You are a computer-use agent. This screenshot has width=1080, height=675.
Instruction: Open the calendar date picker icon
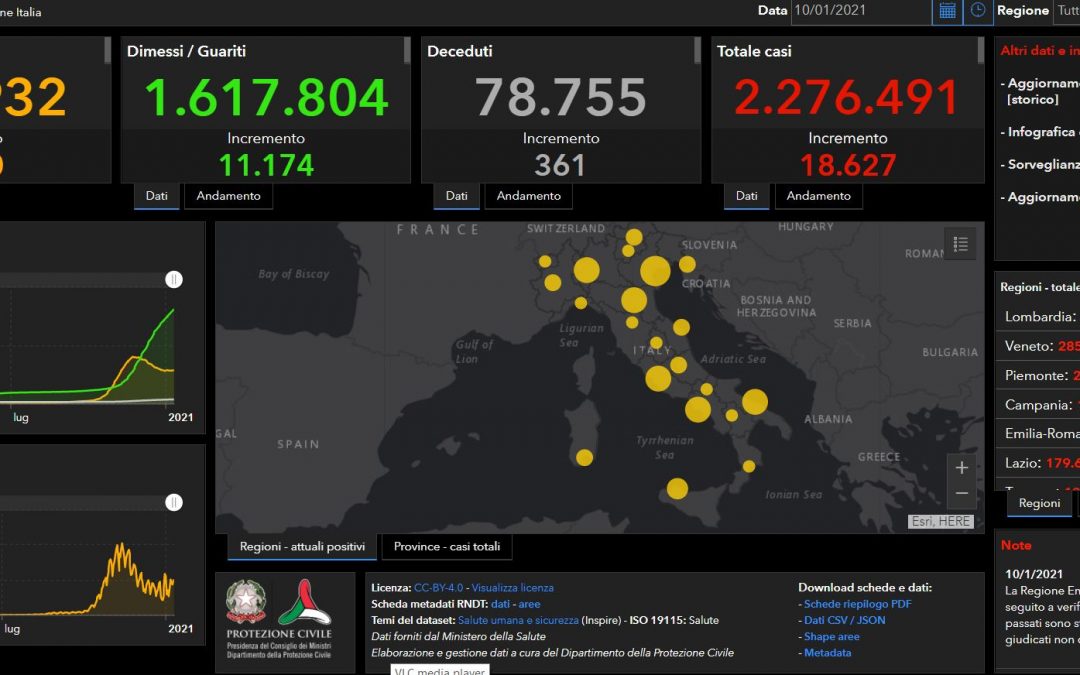click(x=947, y=10)
